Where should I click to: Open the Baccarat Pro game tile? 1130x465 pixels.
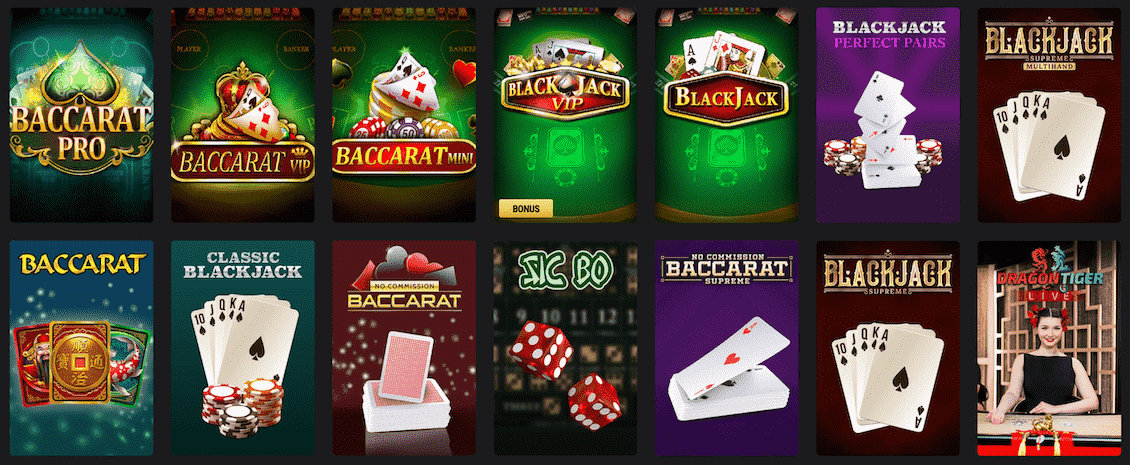coord(81,115)
